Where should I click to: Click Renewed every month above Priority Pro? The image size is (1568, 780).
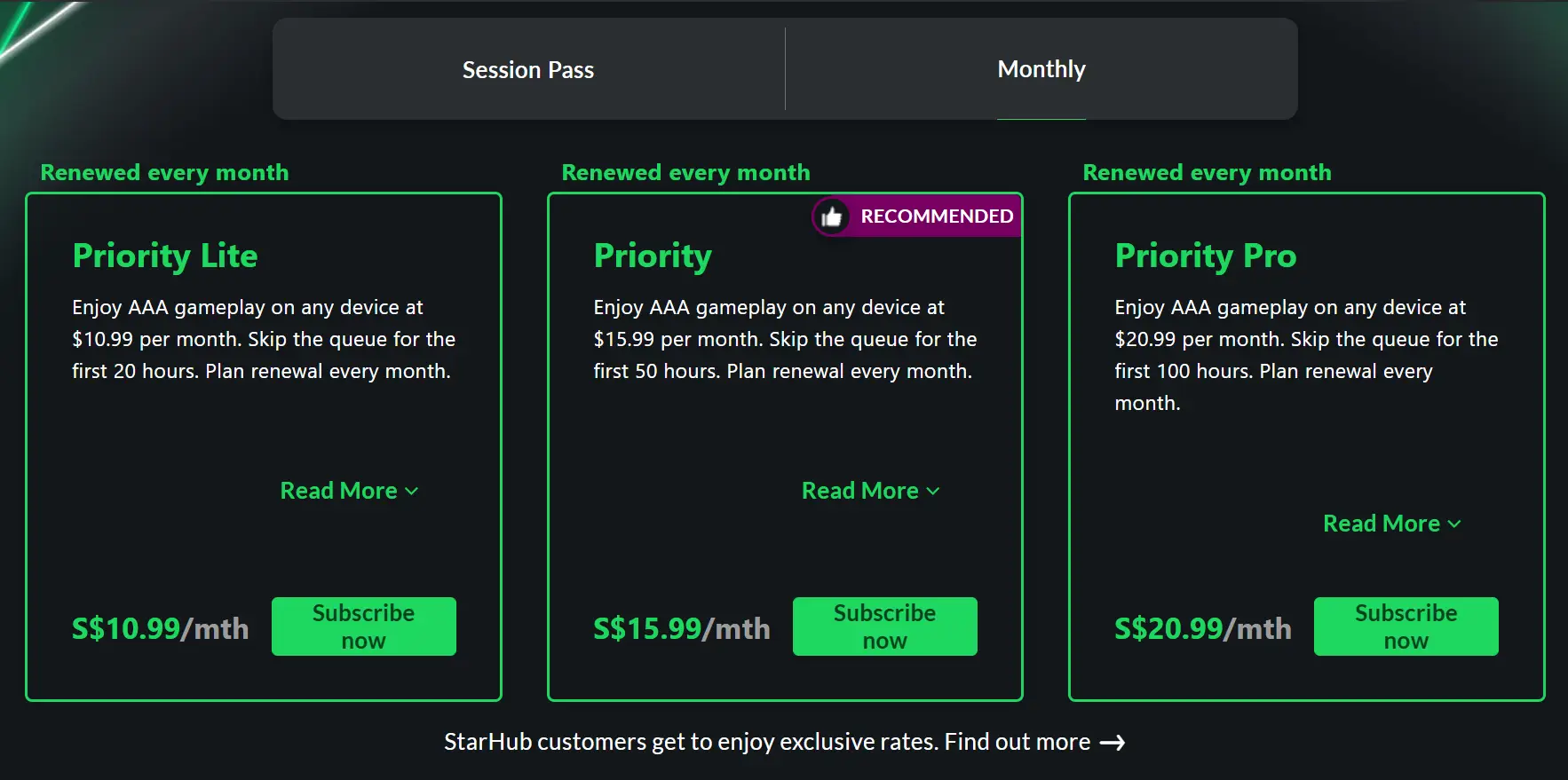click(1207, 172)
